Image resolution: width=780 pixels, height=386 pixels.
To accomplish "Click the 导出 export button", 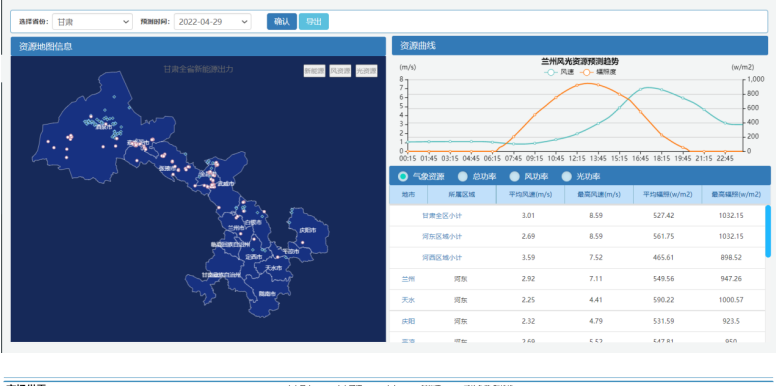I will tap(313, 21).
